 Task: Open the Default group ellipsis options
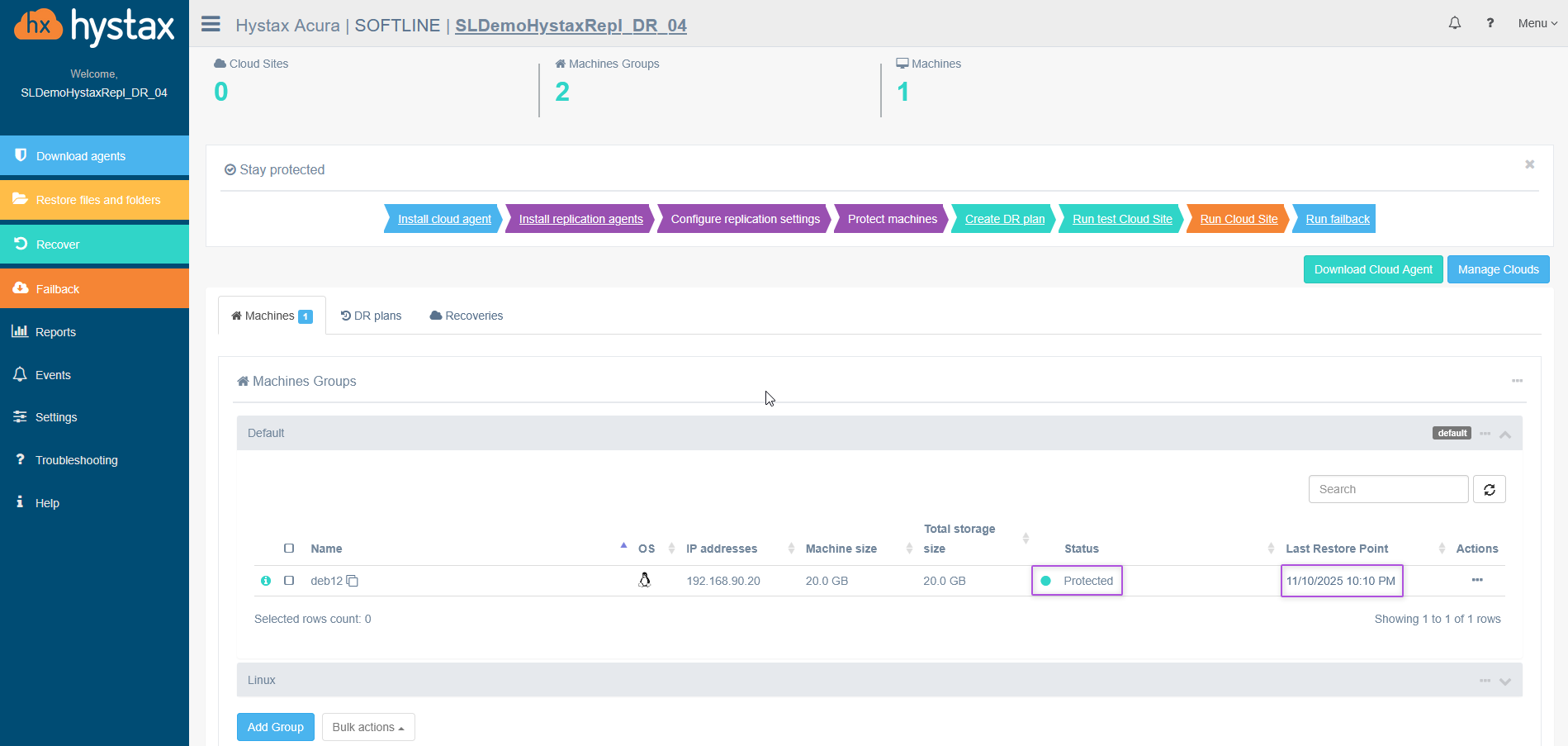[x=1485, y=434]
